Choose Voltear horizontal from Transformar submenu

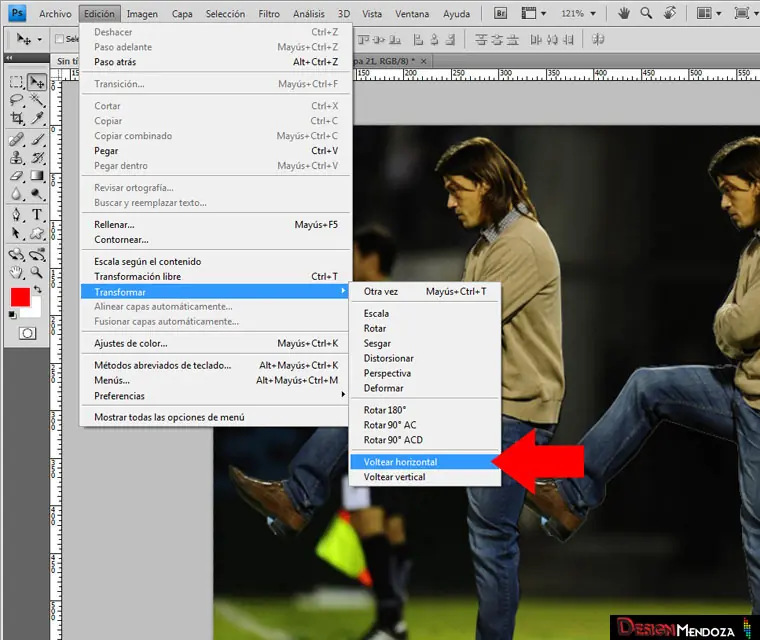pos(425,462)
